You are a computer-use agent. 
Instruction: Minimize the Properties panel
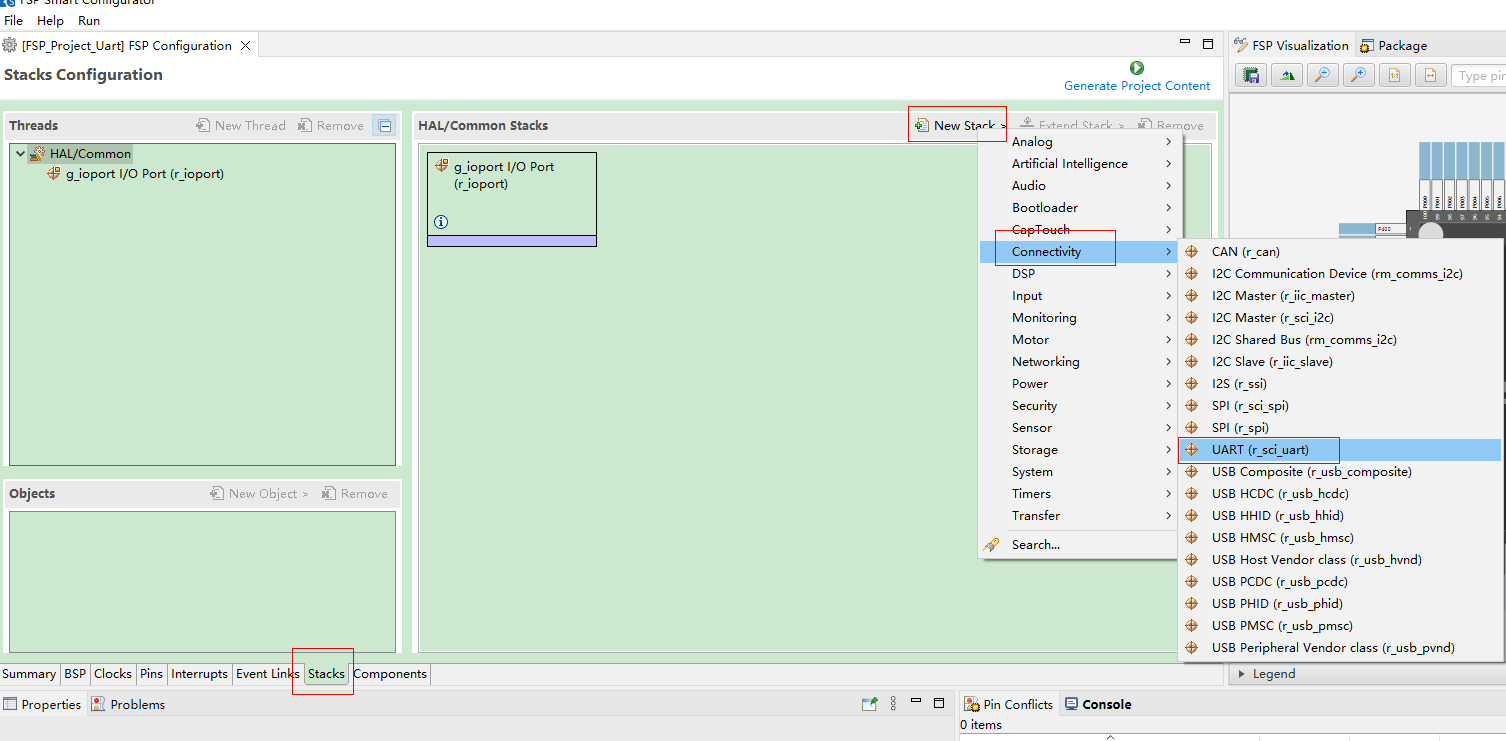[916, 703]
